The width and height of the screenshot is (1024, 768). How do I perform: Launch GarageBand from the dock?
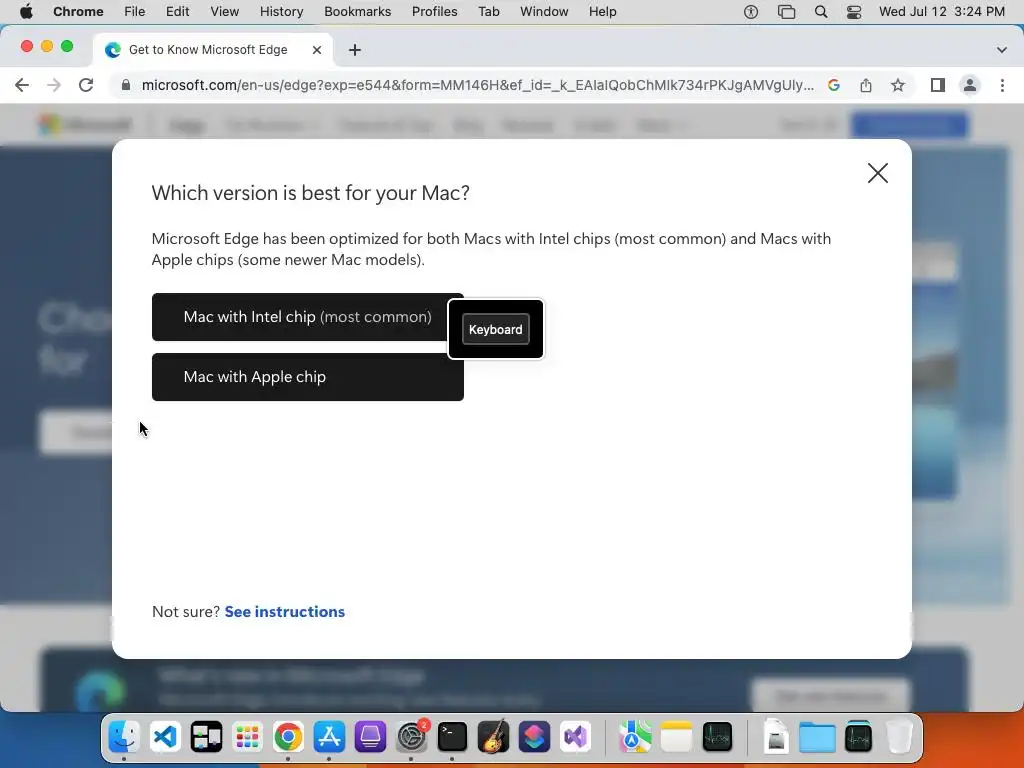coord(494,737)
